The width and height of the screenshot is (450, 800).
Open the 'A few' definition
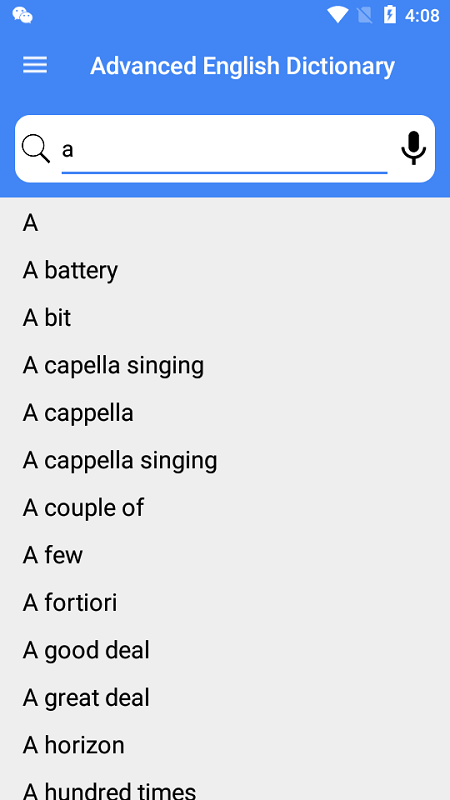[x=225, y=555]
